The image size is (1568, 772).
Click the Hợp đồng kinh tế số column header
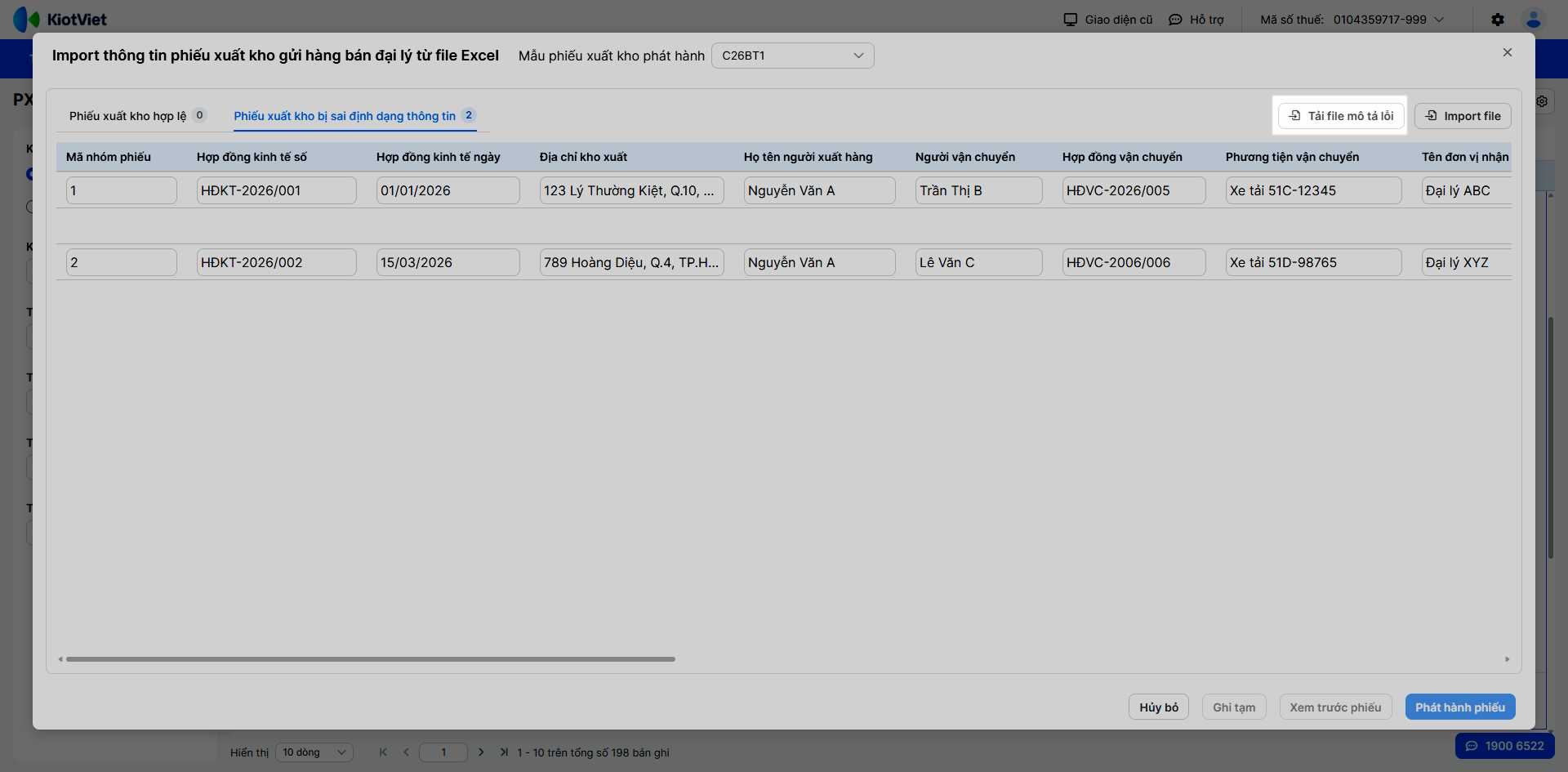(252, 157)
